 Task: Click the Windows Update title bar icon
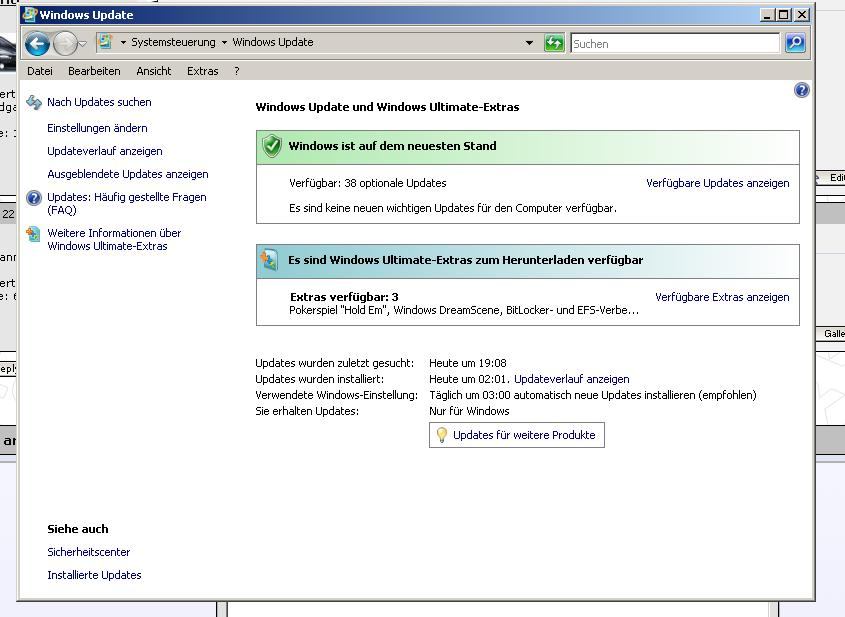pos(30,15)
